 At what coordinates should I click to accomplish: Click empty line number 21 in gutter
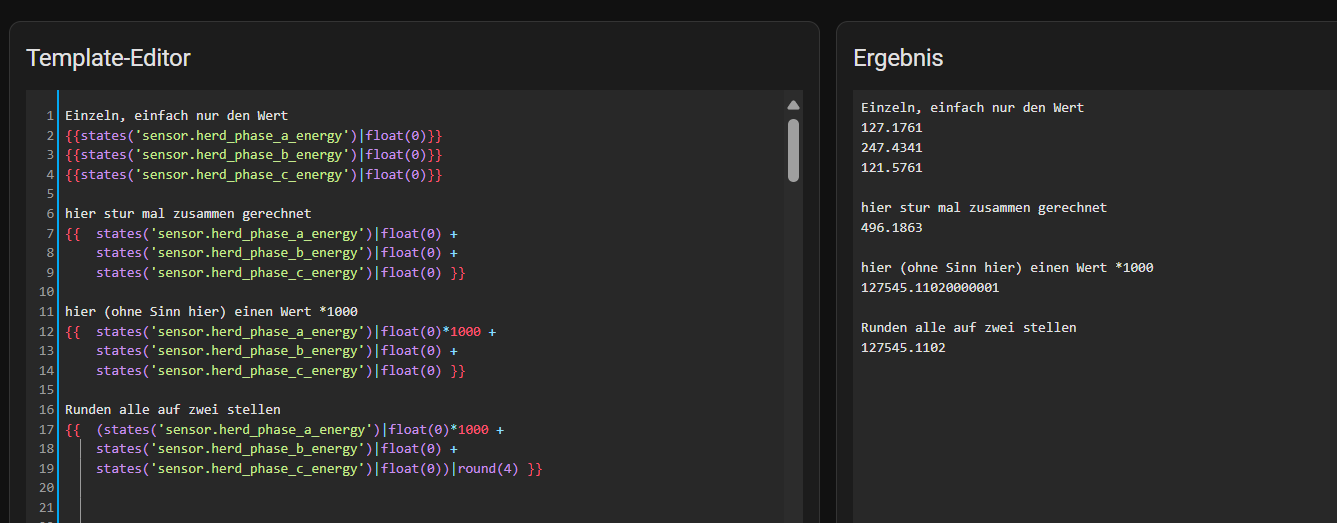pyautogui.click(x=46, y=508)
